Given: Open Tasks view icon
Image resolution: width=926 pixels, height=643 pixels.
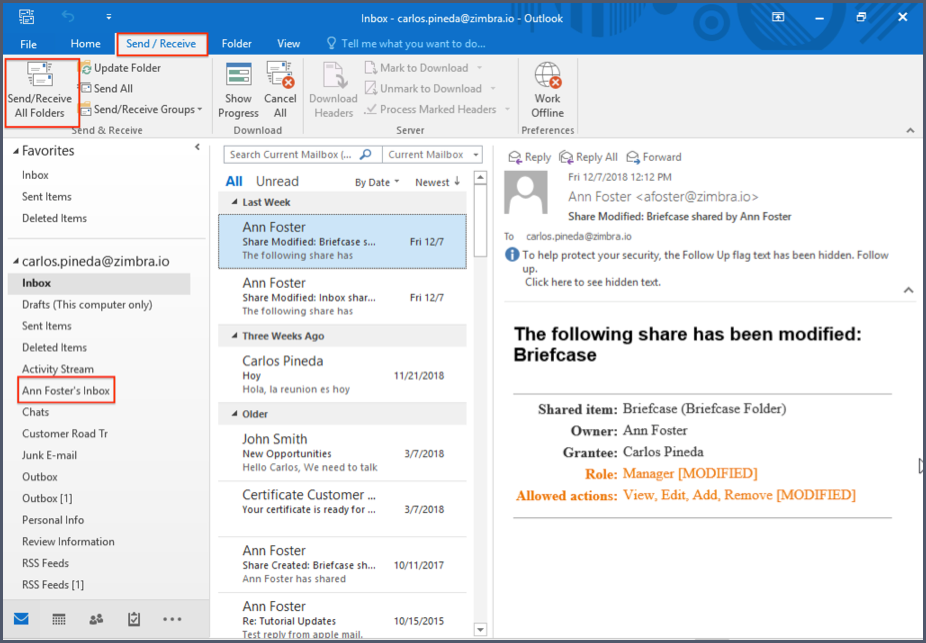Looking at the screenshot, I should tap(134, 619).
